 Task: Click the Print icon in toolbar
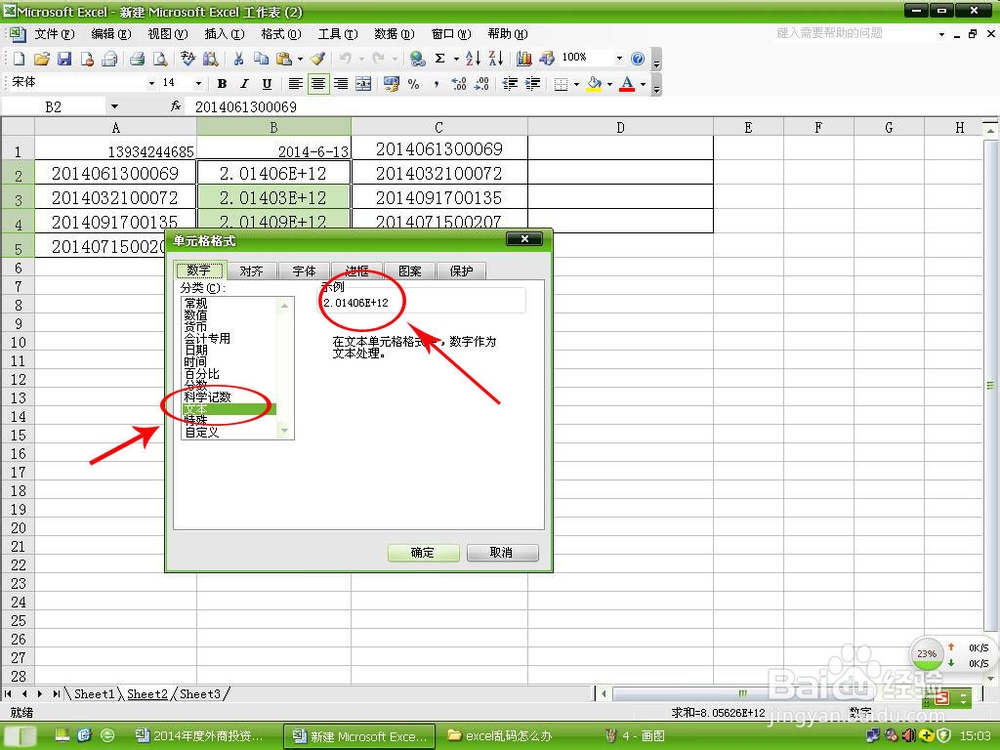[136, 59]
